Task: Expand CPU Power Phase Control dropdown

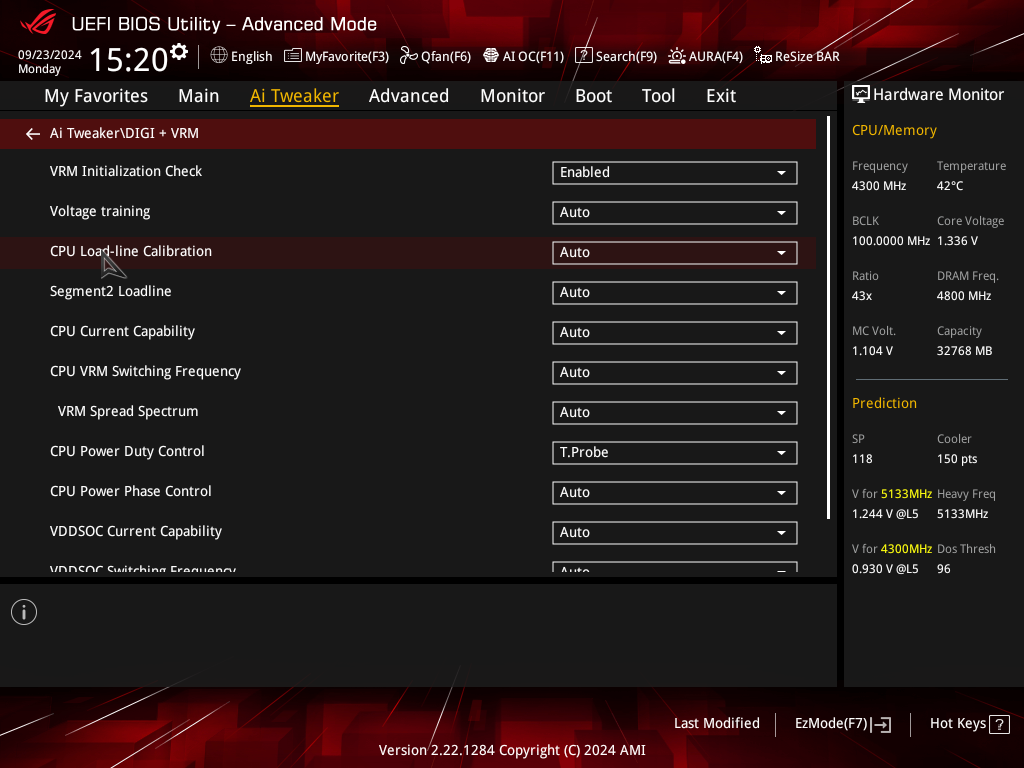Action: [675, 492]
